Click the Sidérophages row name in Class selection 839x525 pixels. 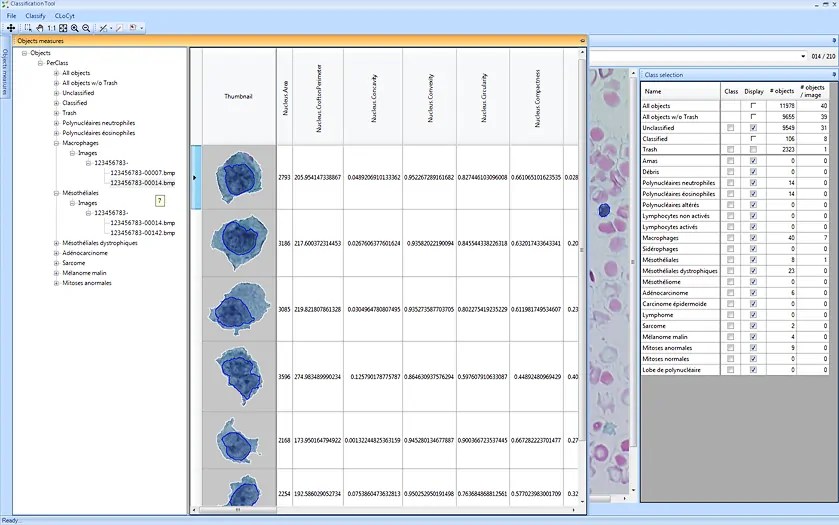click(660, 249)
